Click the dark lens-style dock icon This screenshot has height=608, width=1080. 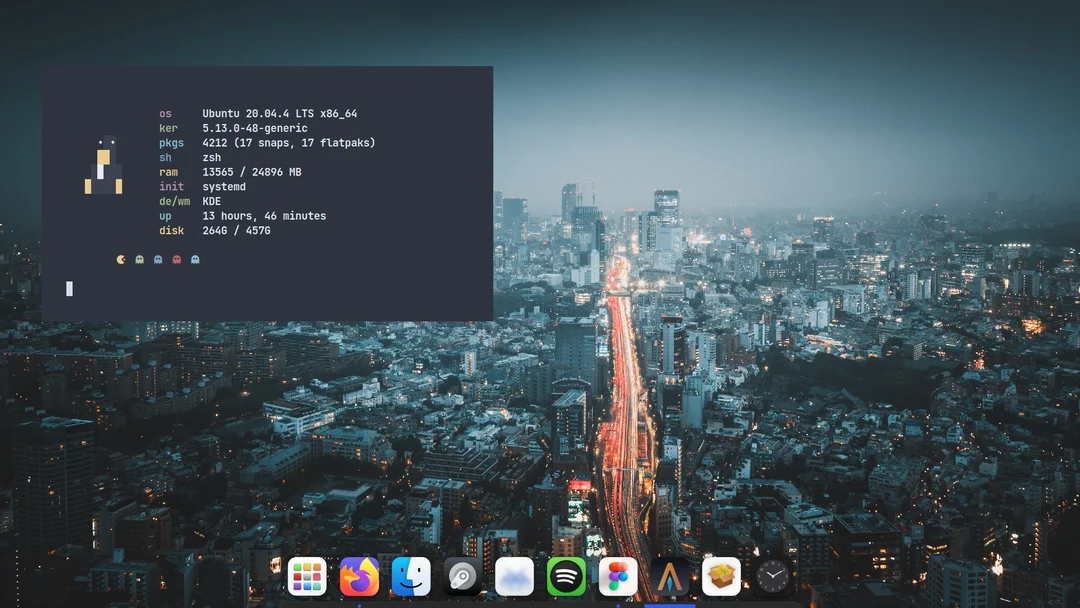pyautogui.click(x=462, y=577)
